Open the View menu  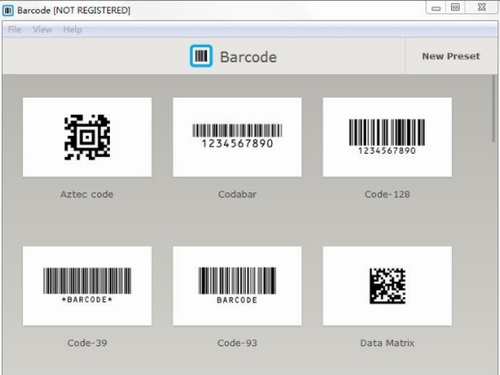42,30
